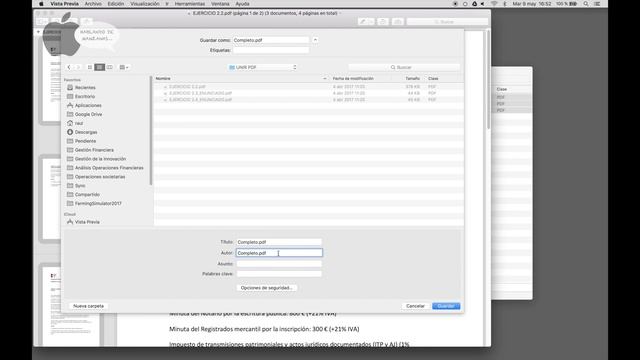Collapse the save dialog with chevron button
The width and height of the screenshot is (640, 360).
click(x=315, y=40)
